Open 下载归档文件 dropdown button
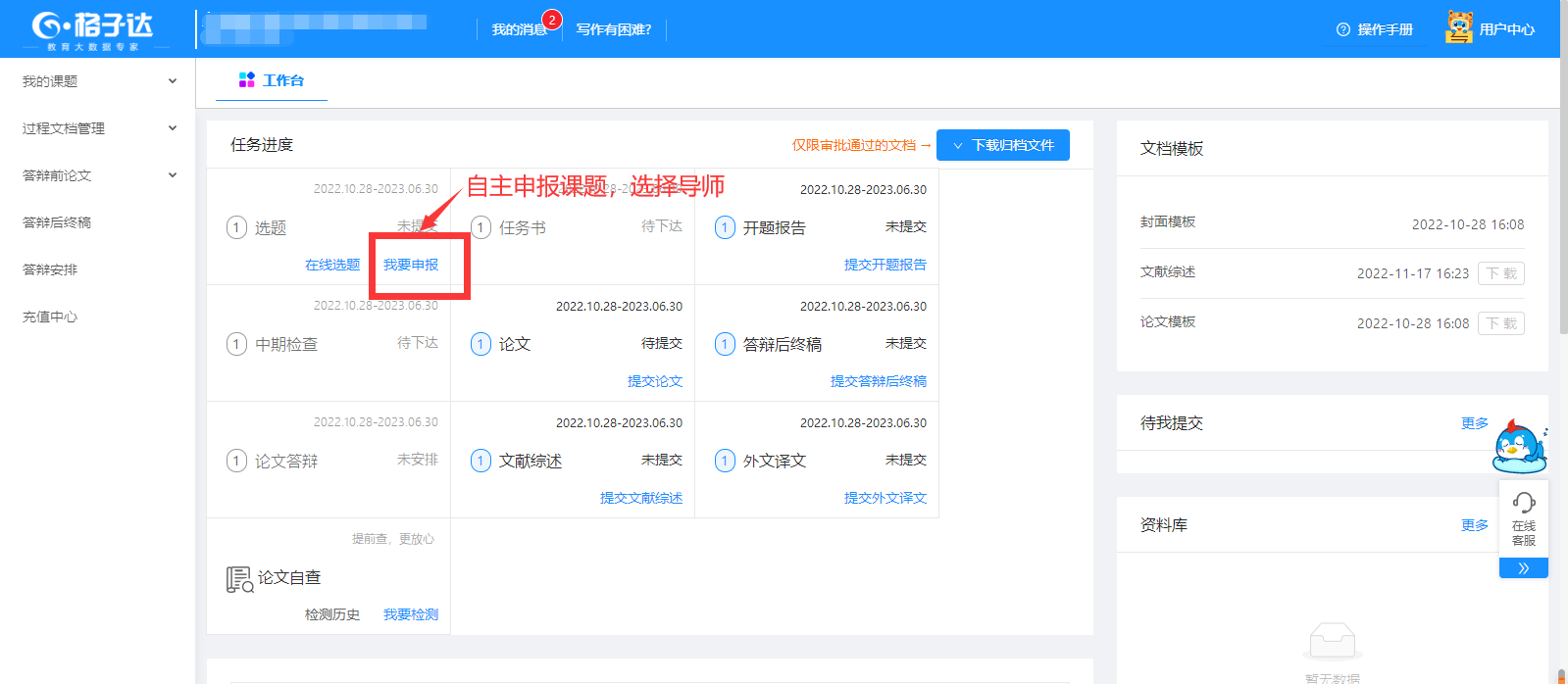This screenshot has width=1568, height=684. coord(1002,145)
